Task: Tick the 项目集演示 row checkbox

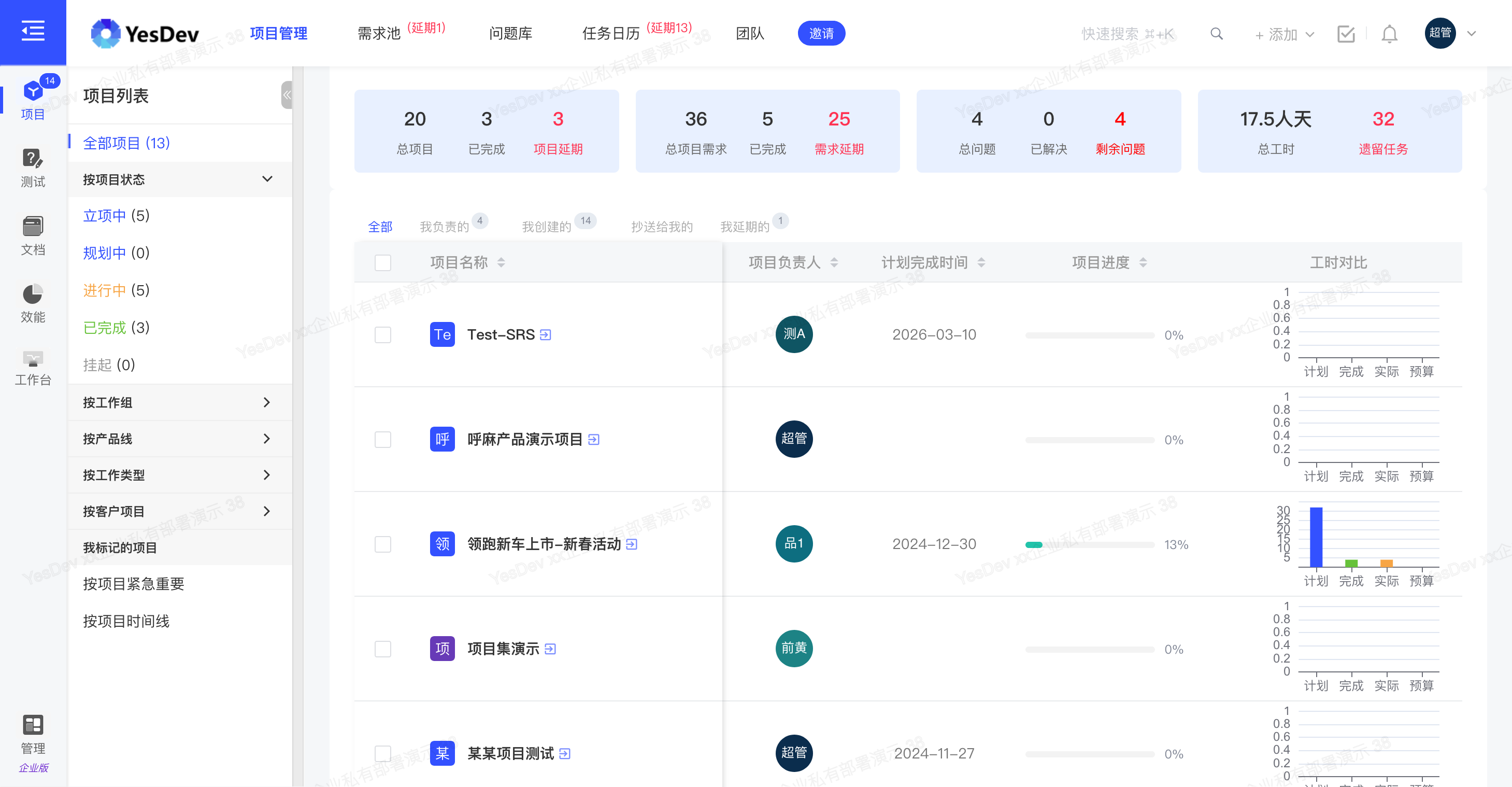Action: tap(383, 649)
